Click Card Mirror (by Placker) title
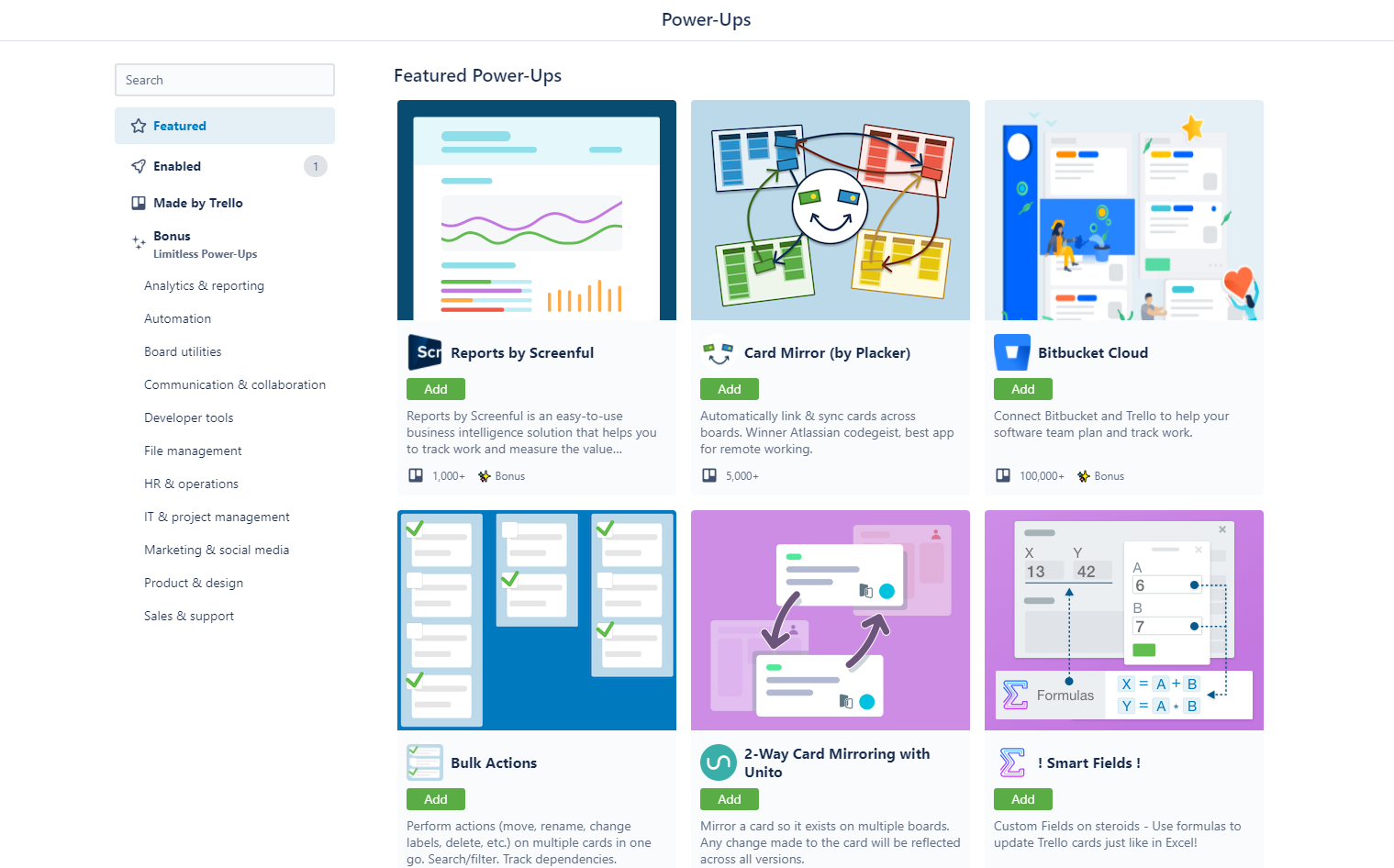 (827, 352)
